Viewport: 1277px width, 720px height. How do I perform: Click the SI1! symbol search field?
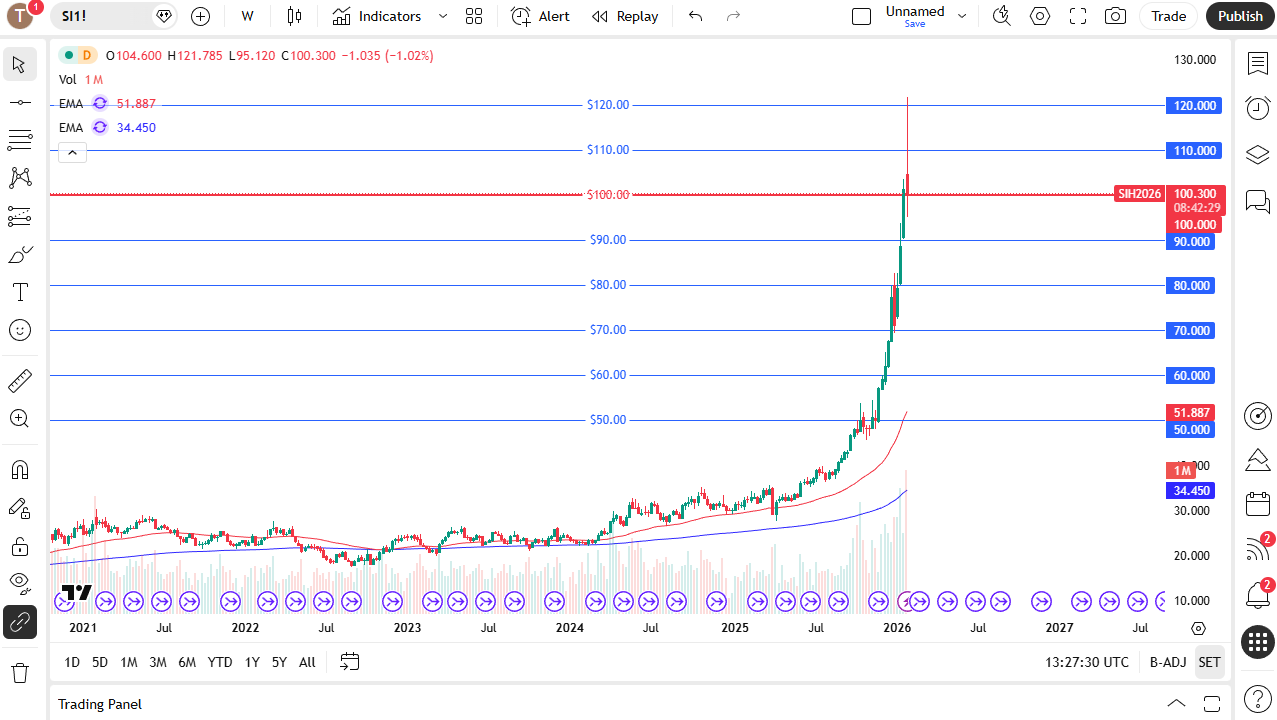[x=115, y=16]
